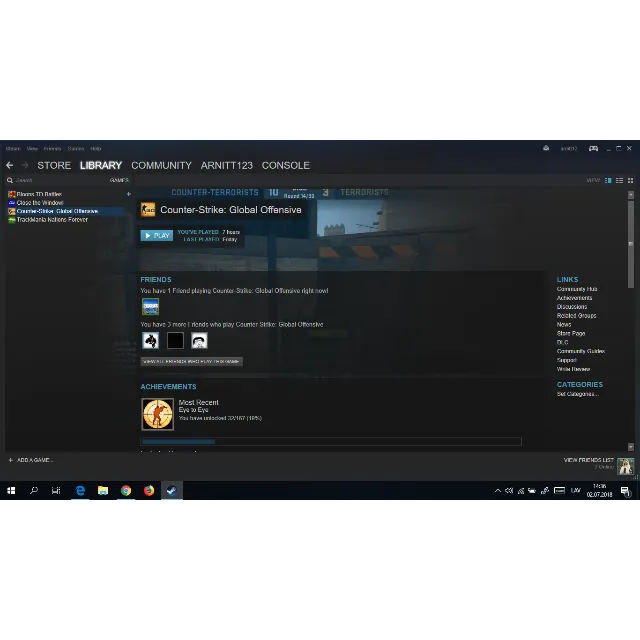The image size is (640, 640).
Task: Open the GAMES filter dropdown
Action: pos(119,180)
